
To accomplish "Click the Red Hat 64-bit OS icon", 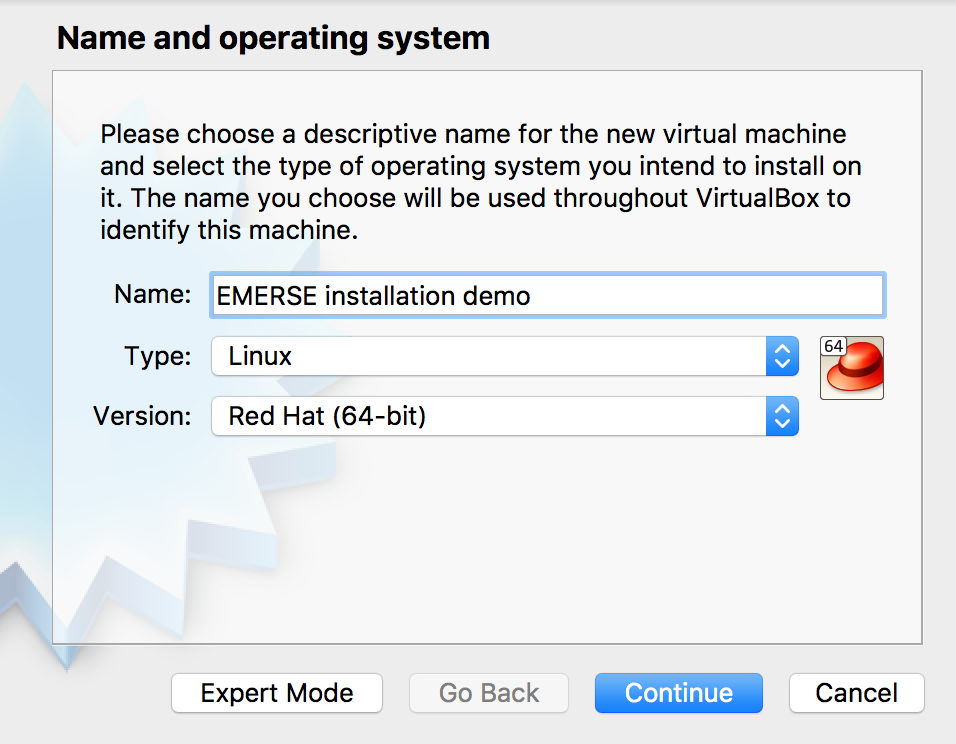I will point(852,368).
